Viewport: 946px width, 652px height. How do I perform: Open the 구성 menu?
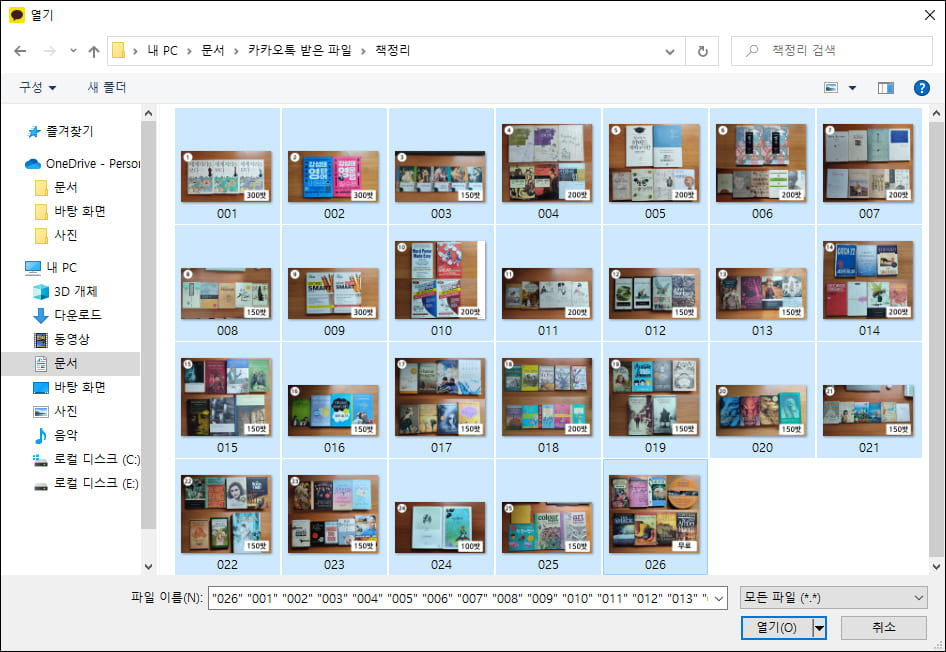[37, 87]
